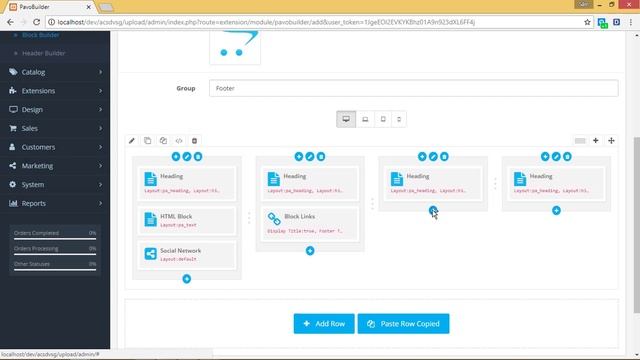Delete the row with trash icon
The image size is (640, 360).
(x=194, y=141)
